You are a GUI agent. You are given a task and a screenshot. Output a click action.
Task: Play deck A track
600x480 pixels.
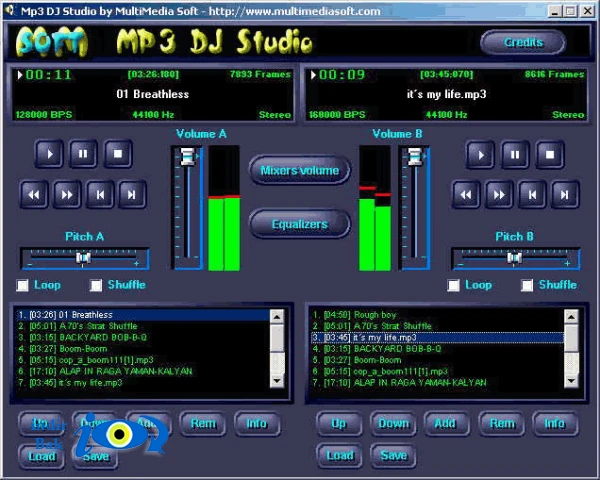coord(49,154)
